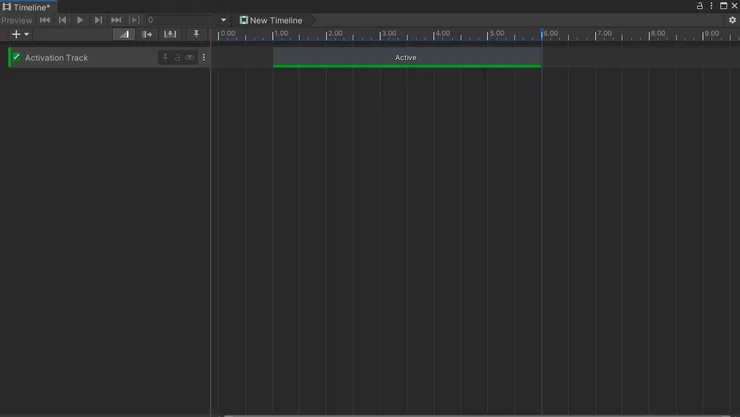This screenshot has width=740, height=417.
Task: Open the Add track plus dropdown
Action: (20, 34)
